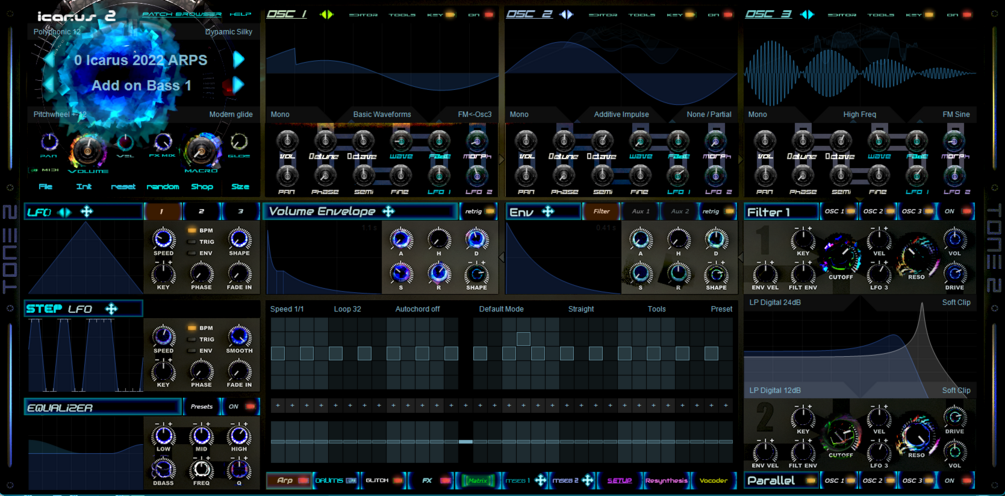Click the Equalizer LOW gain knob
Image resolution: width=1005 pixels, height=496 pixels.
pyautogui.click(x=163, y=436)
